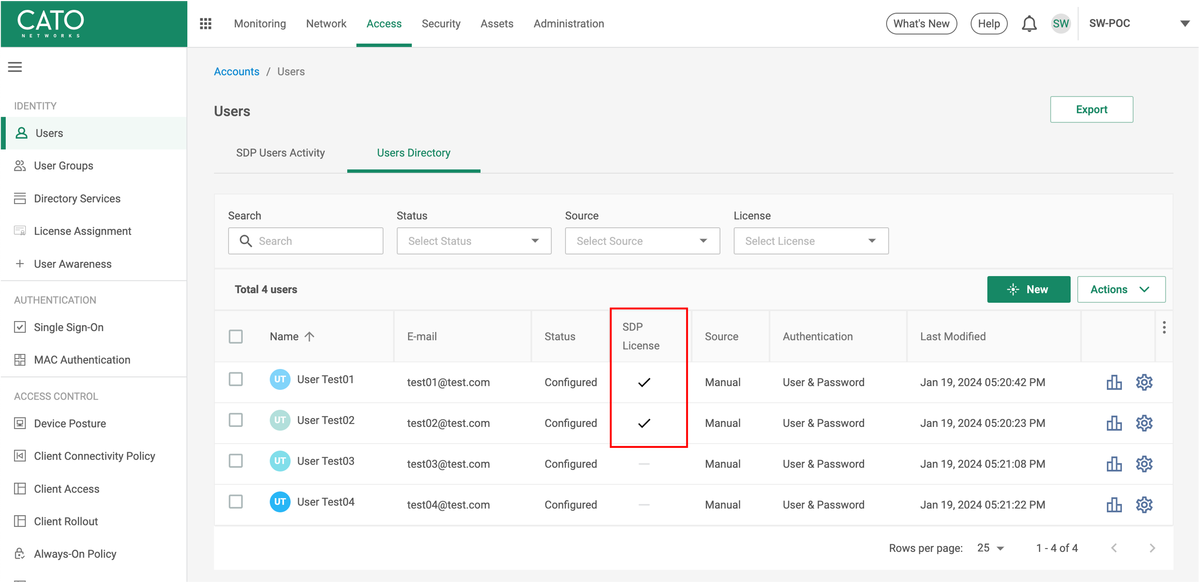The width and height of the screenshot is (1200, 583).
Task: Click the SW user avatar icon
Action: 1061,23
